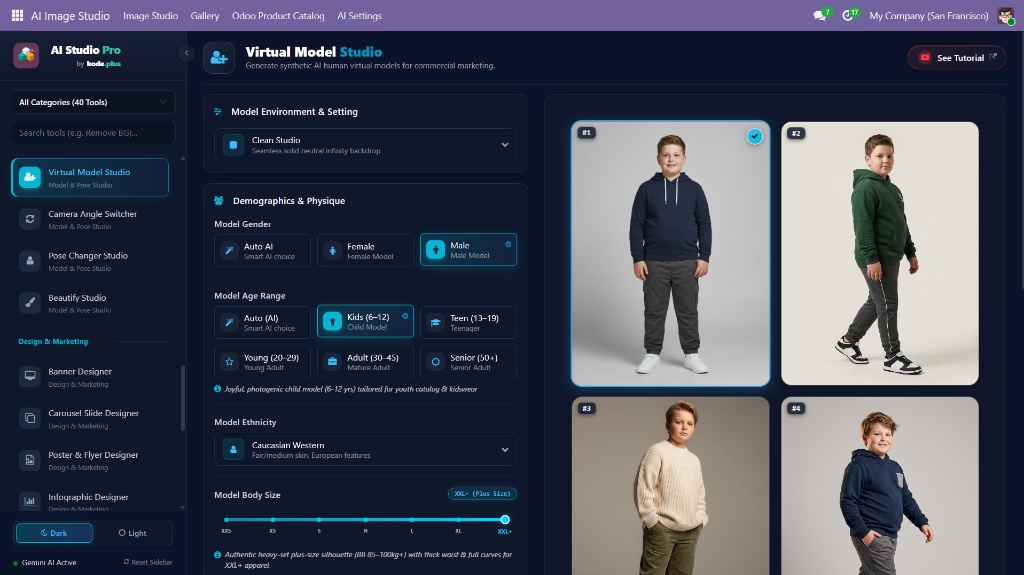Switch to Dark theme

click(54, 533)
